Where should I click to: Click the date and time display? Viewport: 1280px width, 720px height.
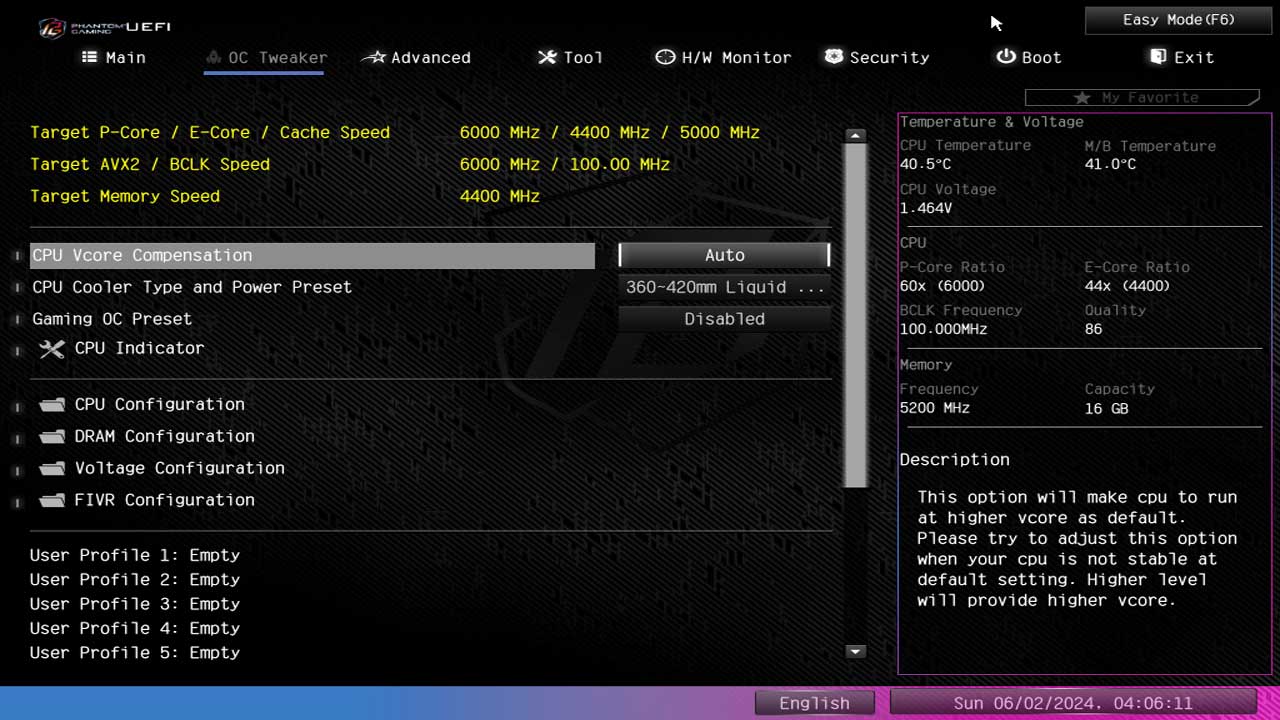[1072, 703]
